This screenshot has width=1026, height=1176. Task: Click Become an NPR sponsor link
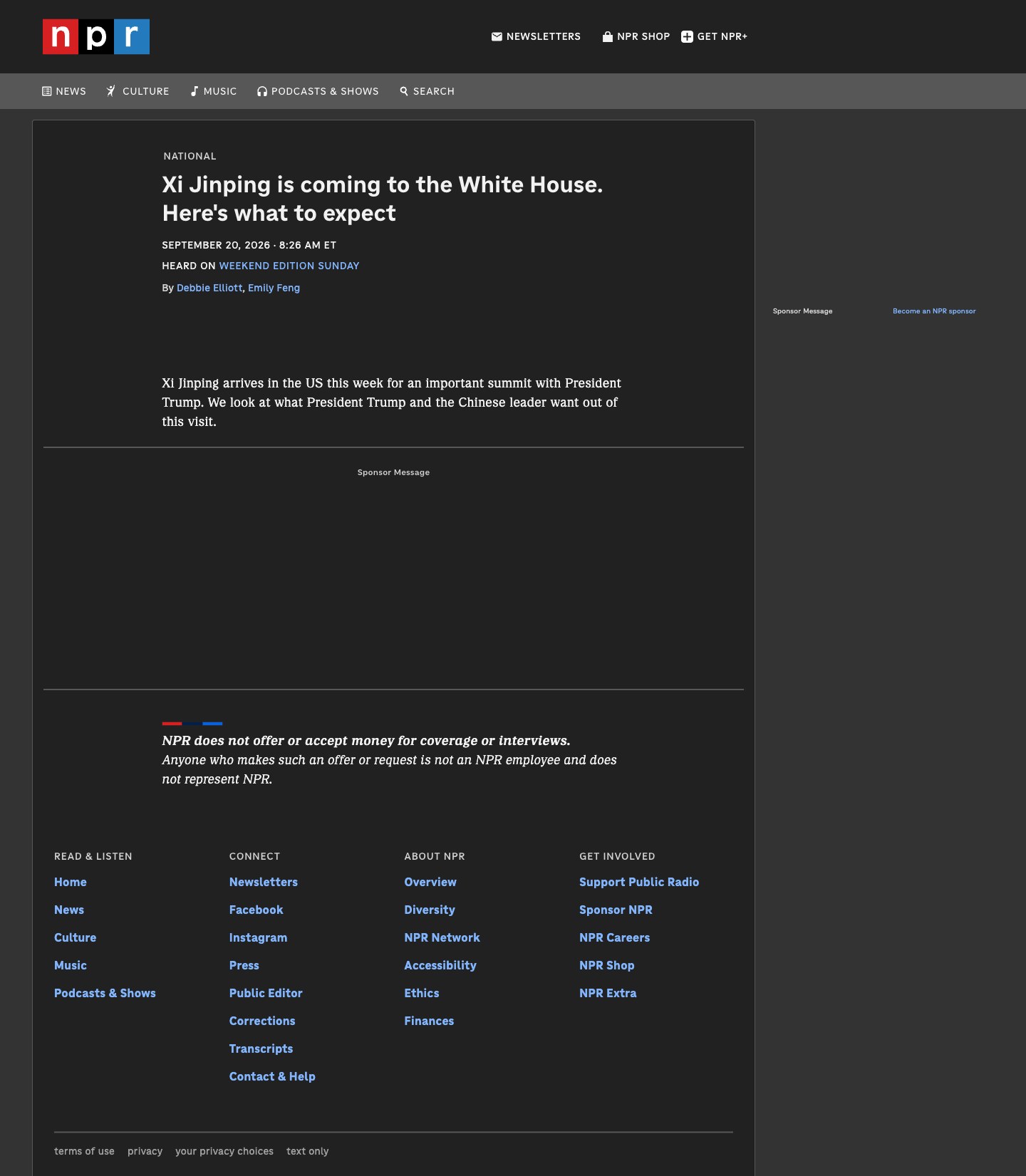pyautogui.click(x=934, y=311)
